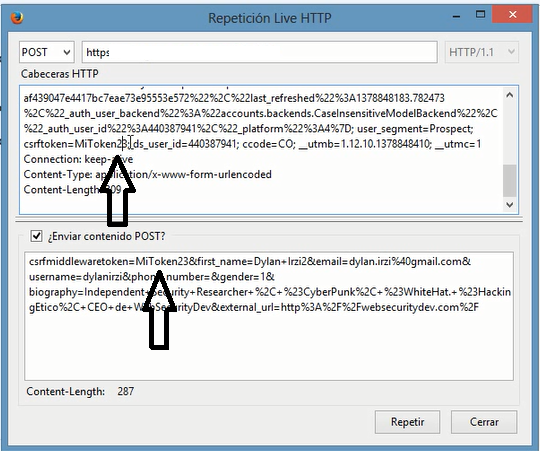540x451 pixels.
Task: Click the user_segment=Prospect cookie text
Action: click(415, 129)
